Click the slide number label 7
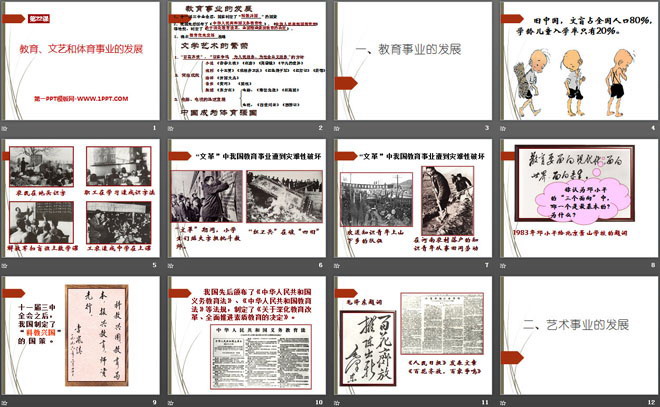Image resolution: width=660 pixels, height=407 pixels. pyautogui.click(x=487, y=265)
